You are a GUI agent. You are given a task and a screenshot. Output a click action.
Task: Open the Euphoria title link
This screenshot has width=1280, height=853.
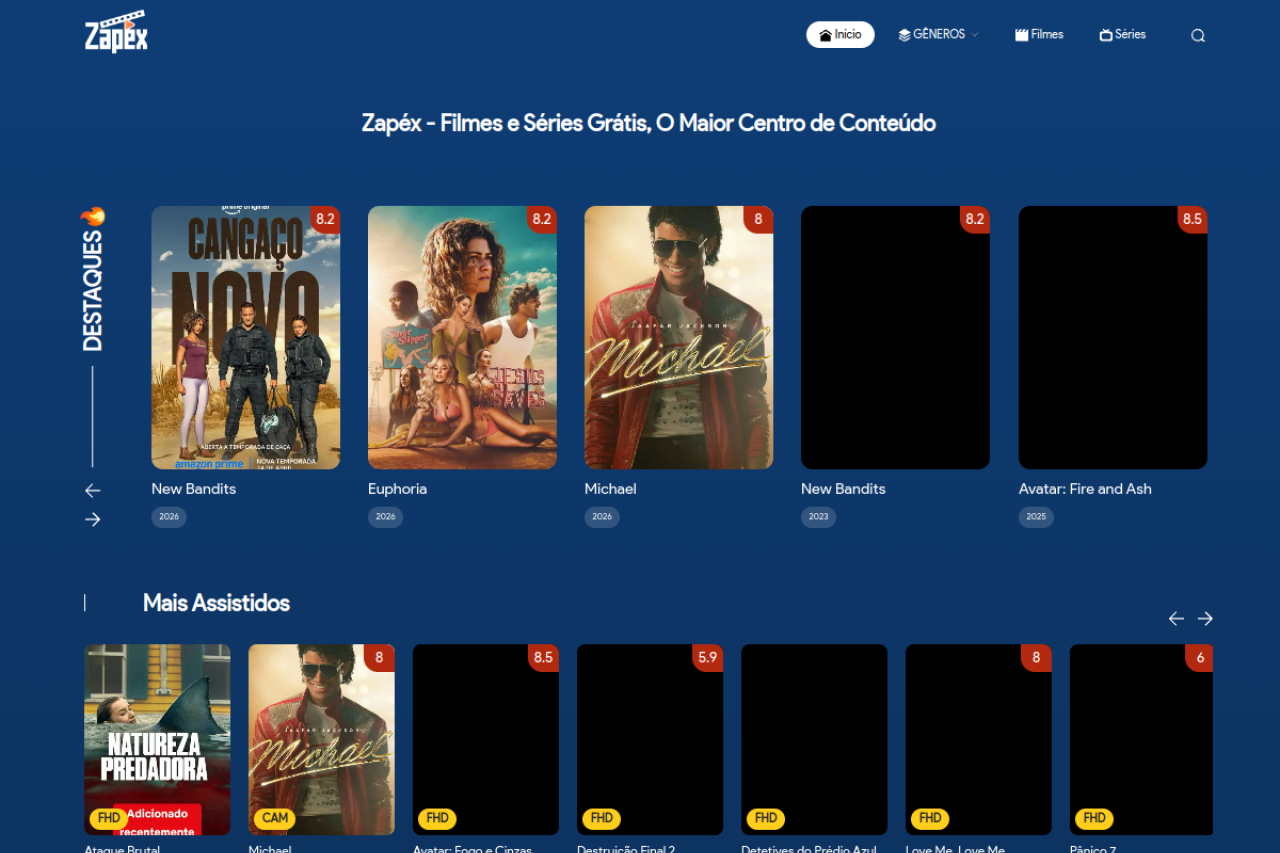[397, 489]
